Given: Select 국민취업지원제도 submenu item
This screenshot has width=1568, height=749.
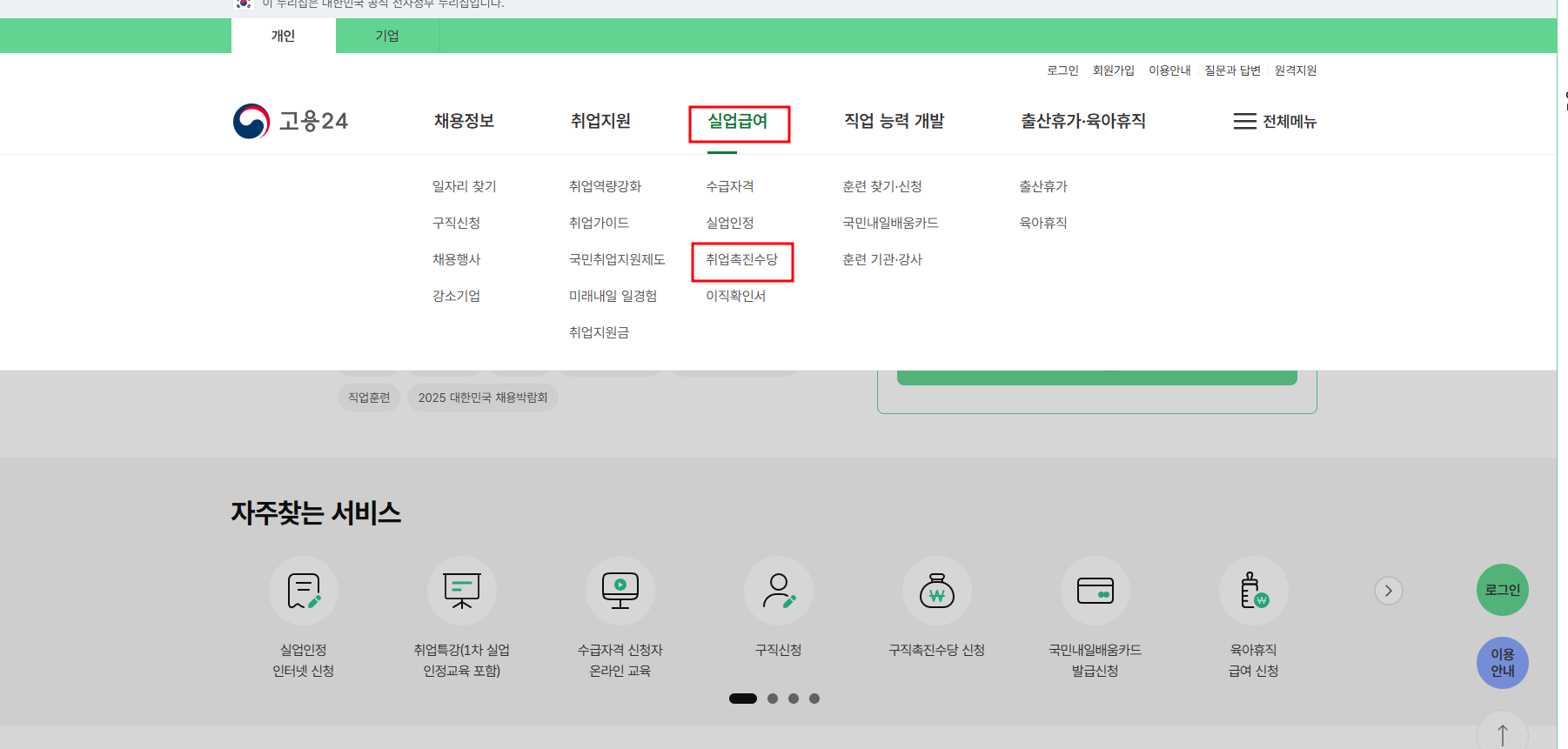Looking at the screenshot, I should [x=617, y=259].
